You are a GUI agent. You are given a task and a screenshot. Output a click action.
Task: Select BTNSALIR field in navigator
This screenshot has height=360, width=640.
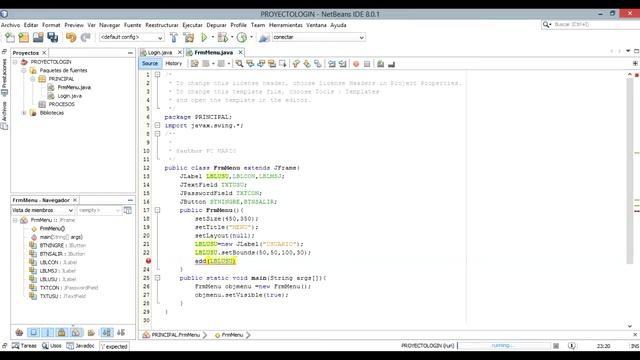click(62, 254)
